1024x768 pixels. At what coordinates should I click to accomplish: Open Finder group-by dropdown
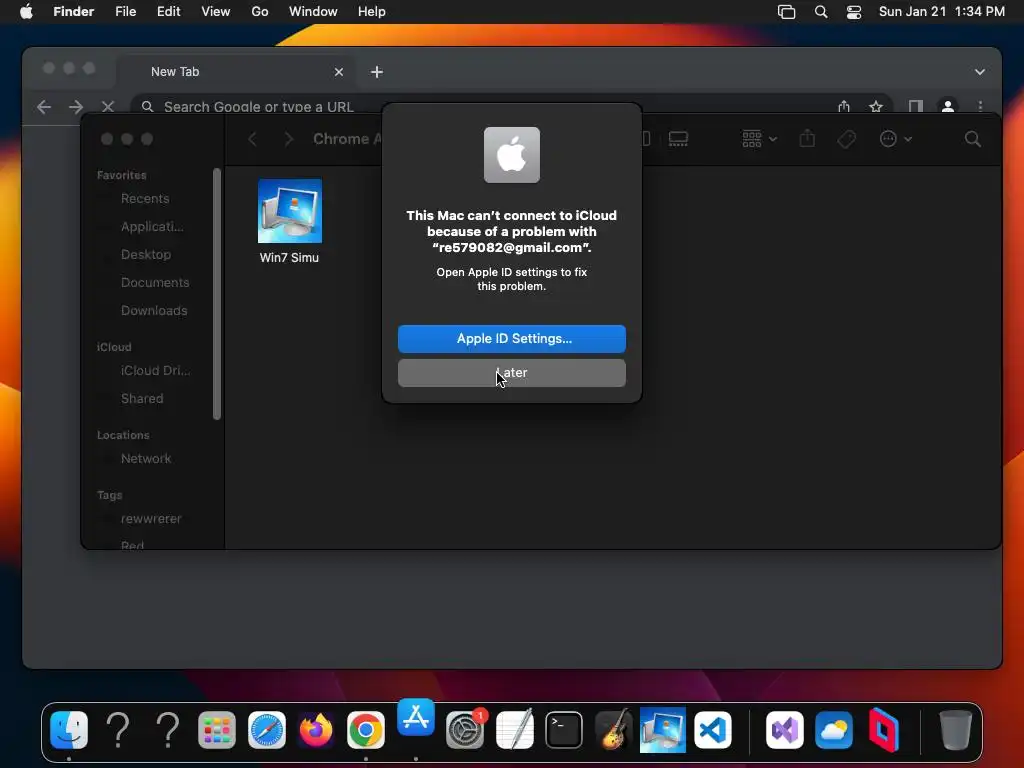(x=759, y=138)
